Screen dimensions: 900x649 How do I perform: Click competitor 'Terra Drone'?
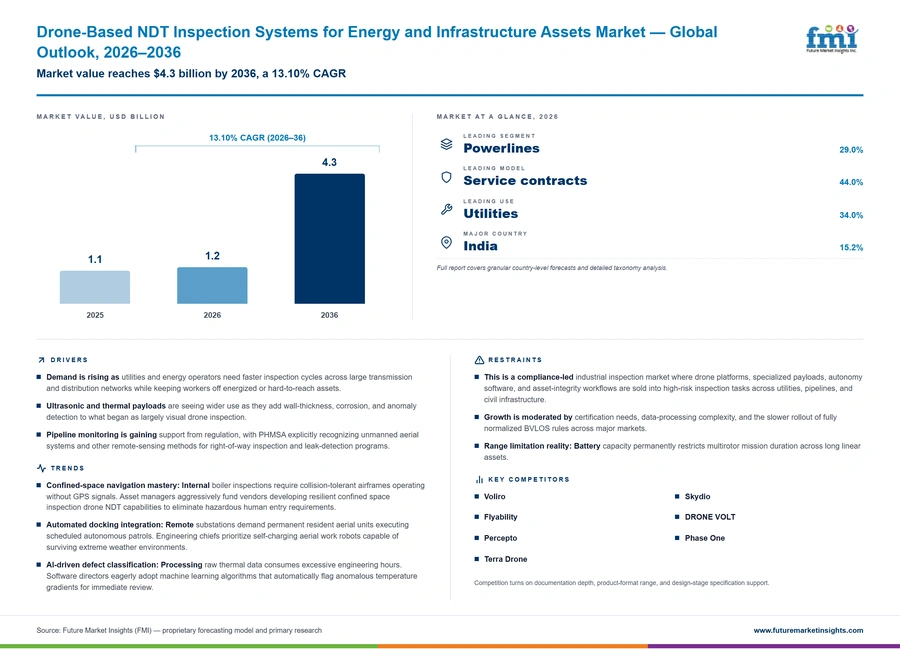click(505, 559)
